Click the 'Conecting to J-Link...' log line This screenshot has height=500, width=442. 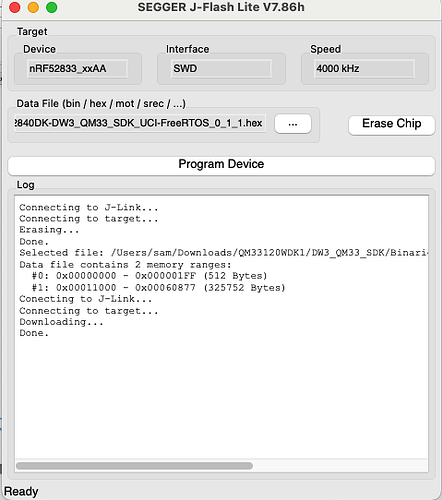(x=85, y=299)
